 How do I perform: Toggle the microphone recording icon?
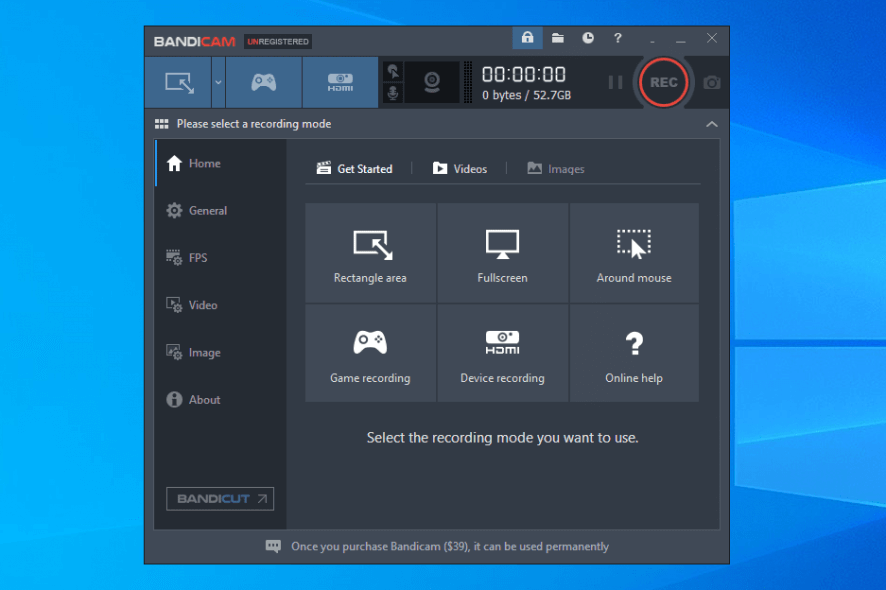(x=393, y=93)
